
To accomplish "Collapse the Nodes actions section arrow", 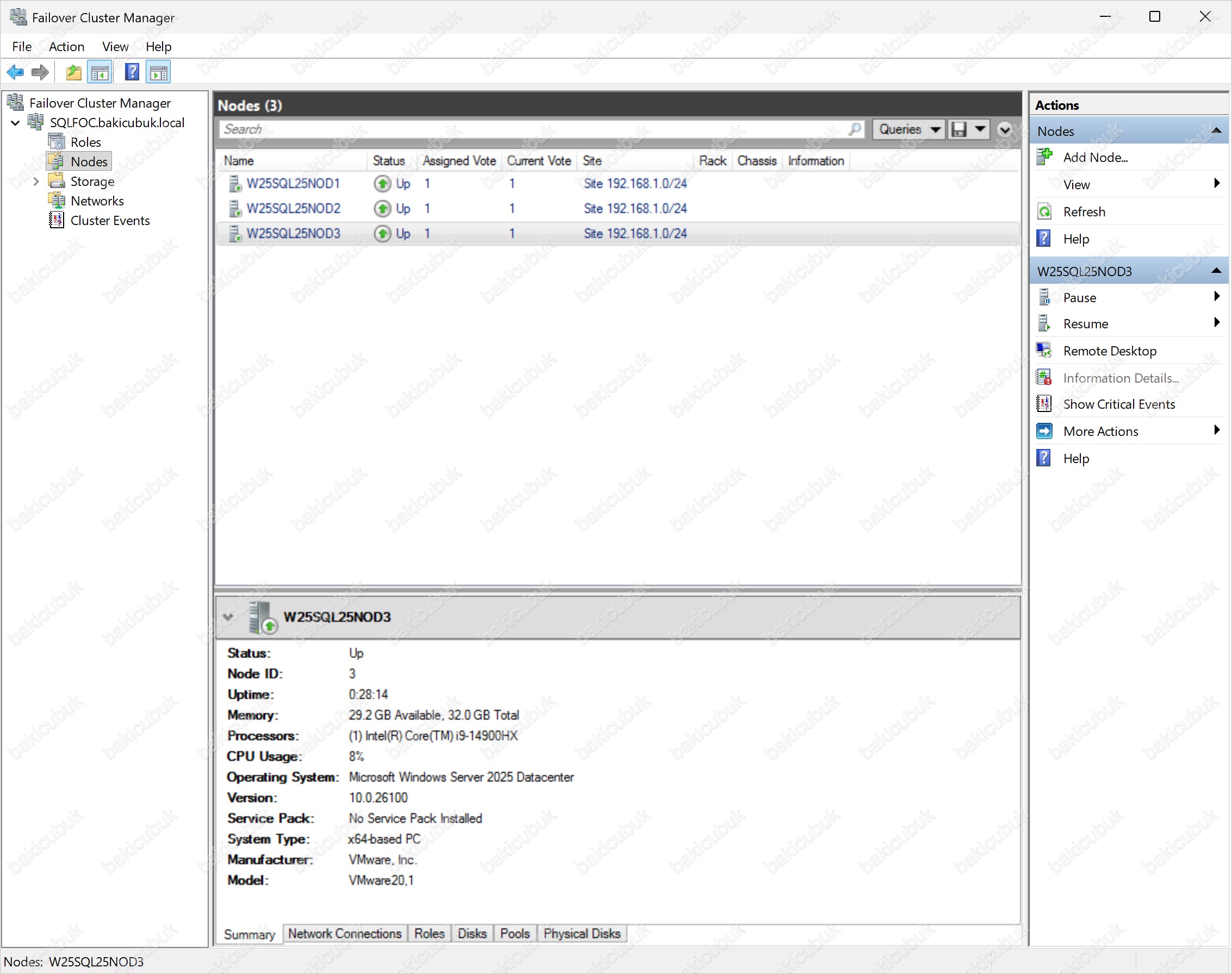I will point(1216,130).
